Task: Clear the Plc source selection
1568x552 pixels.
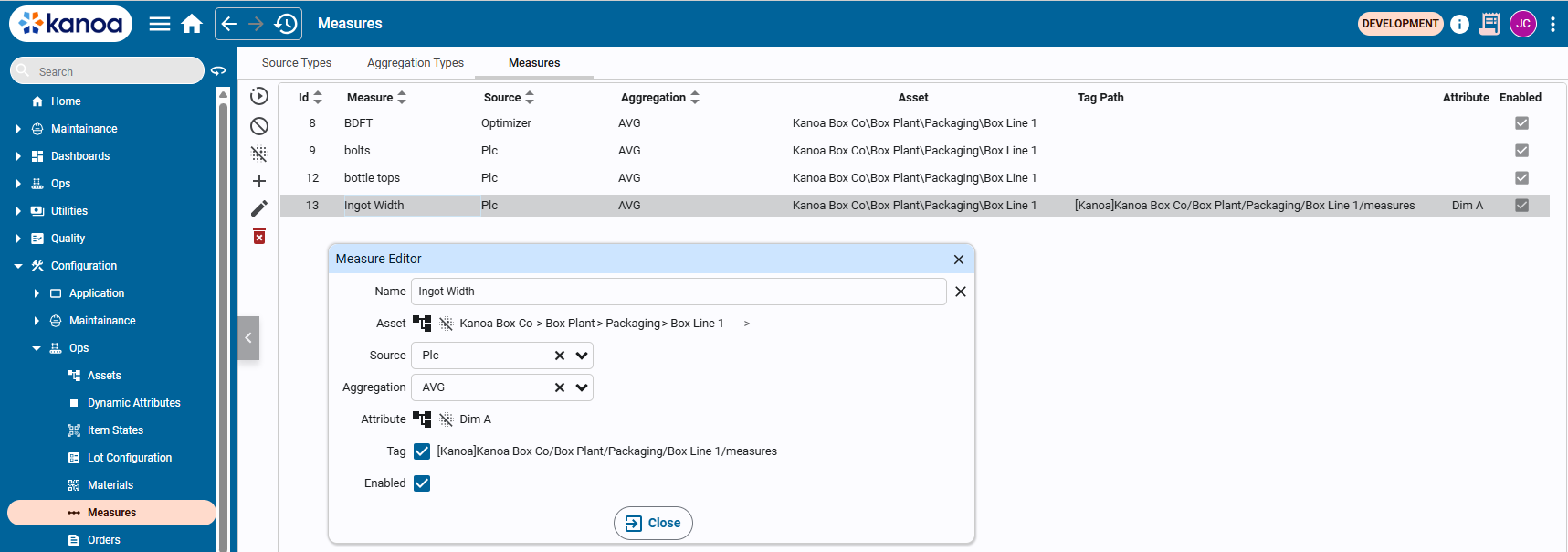Action: pyautogui.click(x=560, y=356)
